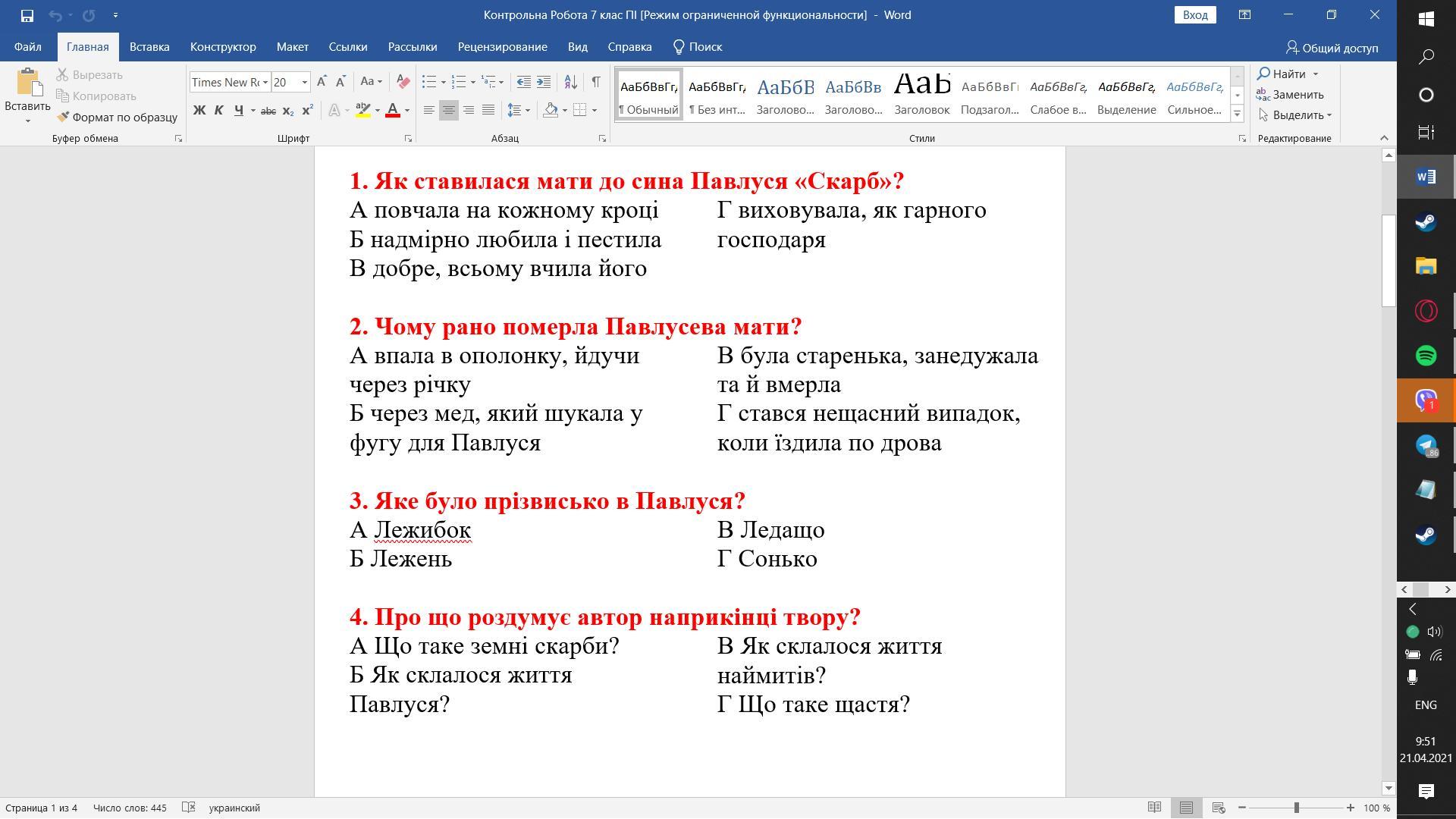
Task: Click the Вход sign-in button
Action: click(x=1195, y=15)
